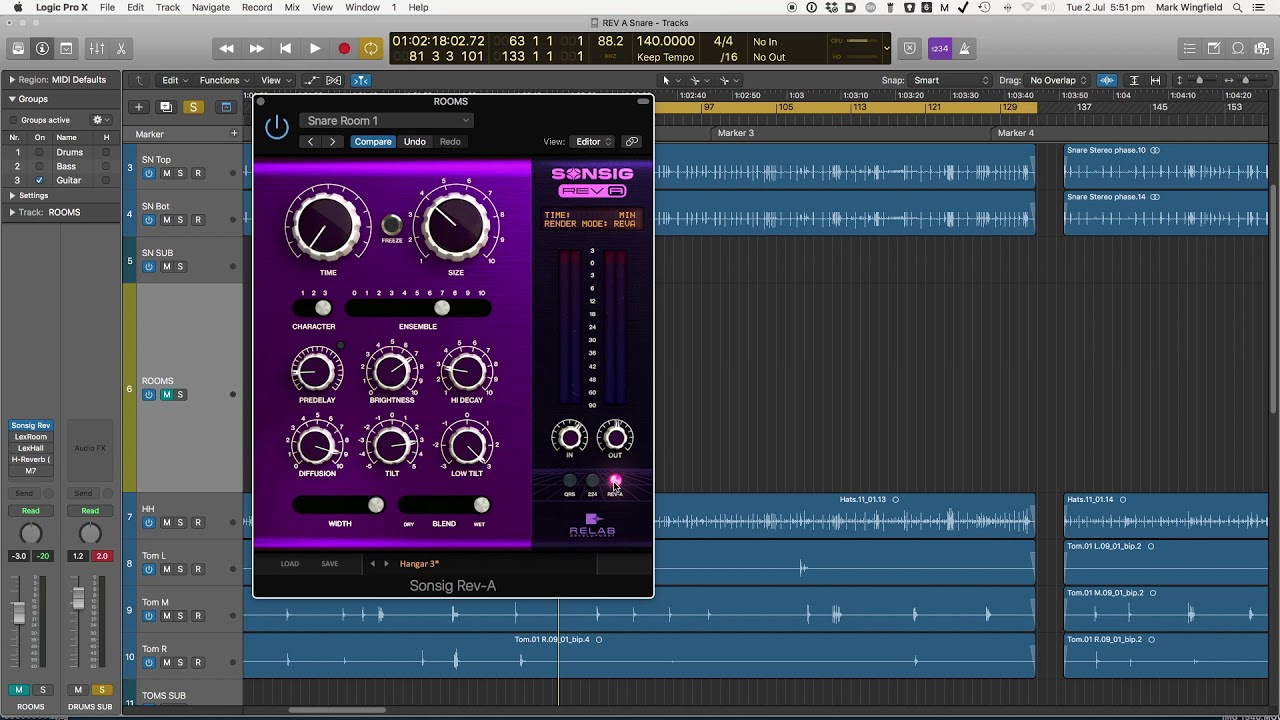Click the Sonsig Rev plug-in slot
Screen dimensions: 1280x720
[x=31, y=426]
